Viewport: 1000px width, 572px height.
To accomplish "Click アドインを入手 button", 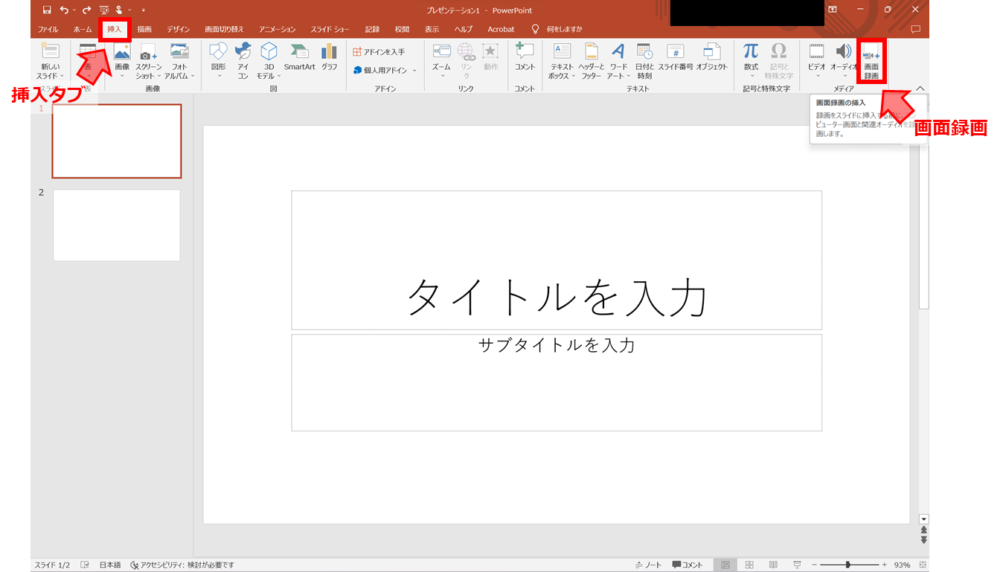I will tap(379, 52).
